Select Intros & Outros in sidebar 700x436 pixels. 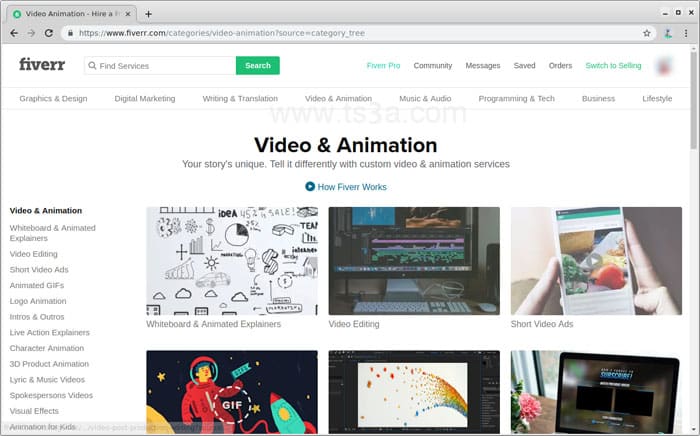[x=37, y=317]
